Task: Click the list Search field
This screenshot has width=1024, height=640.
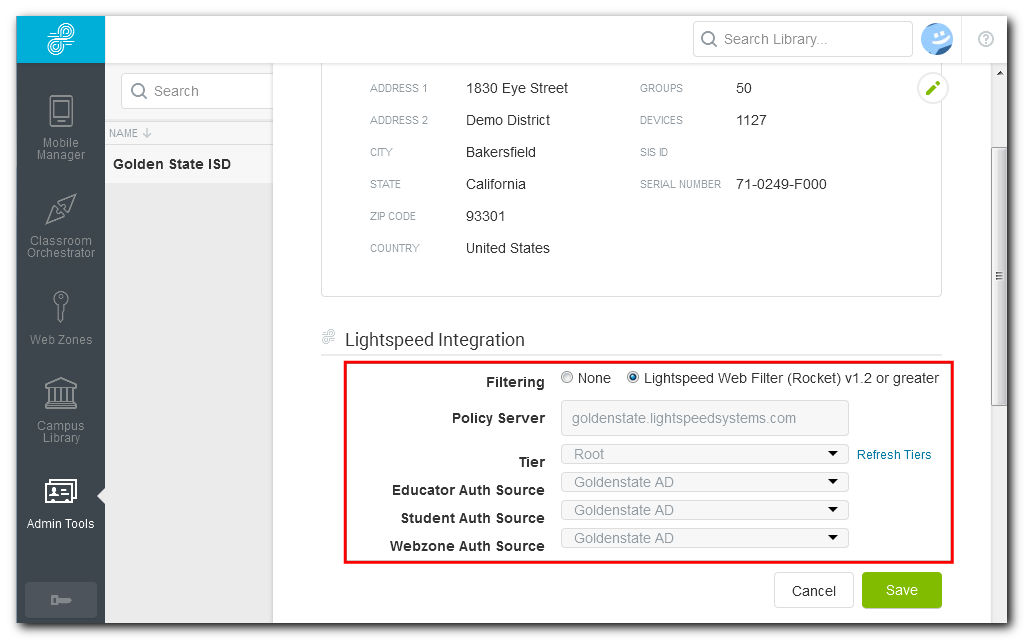Action: point(197,91)
